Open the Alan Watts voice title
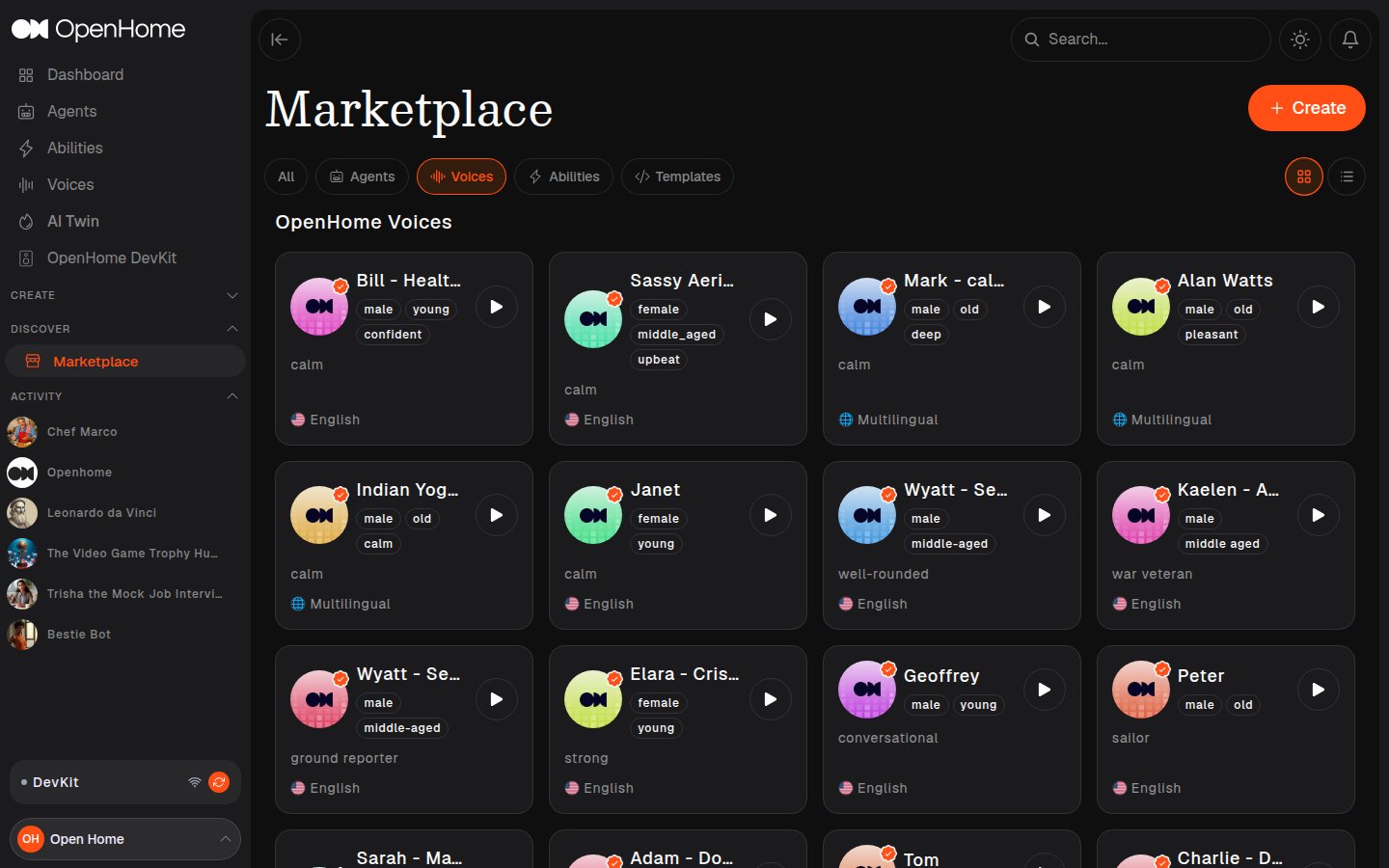Image resolution: width=1389 pixels, height=868 pixels. pyautogui.click(x=1225, y=281)
